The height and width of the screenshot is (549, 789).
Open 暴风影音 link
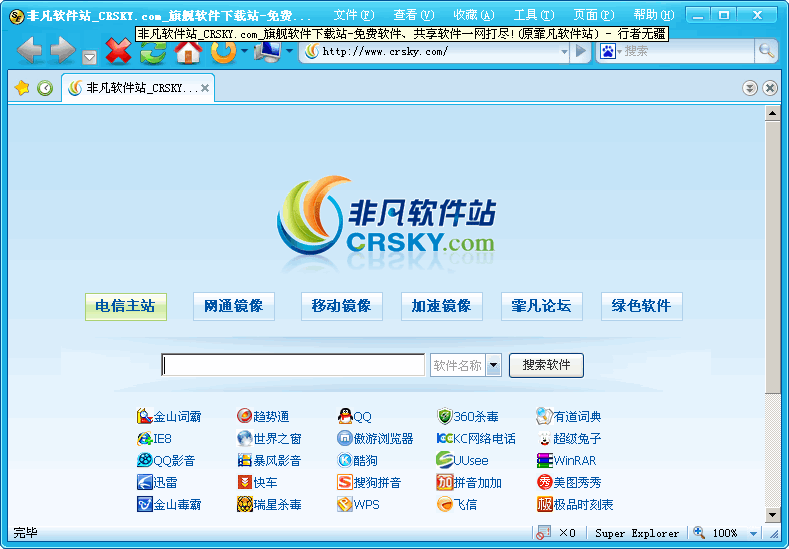269,460
